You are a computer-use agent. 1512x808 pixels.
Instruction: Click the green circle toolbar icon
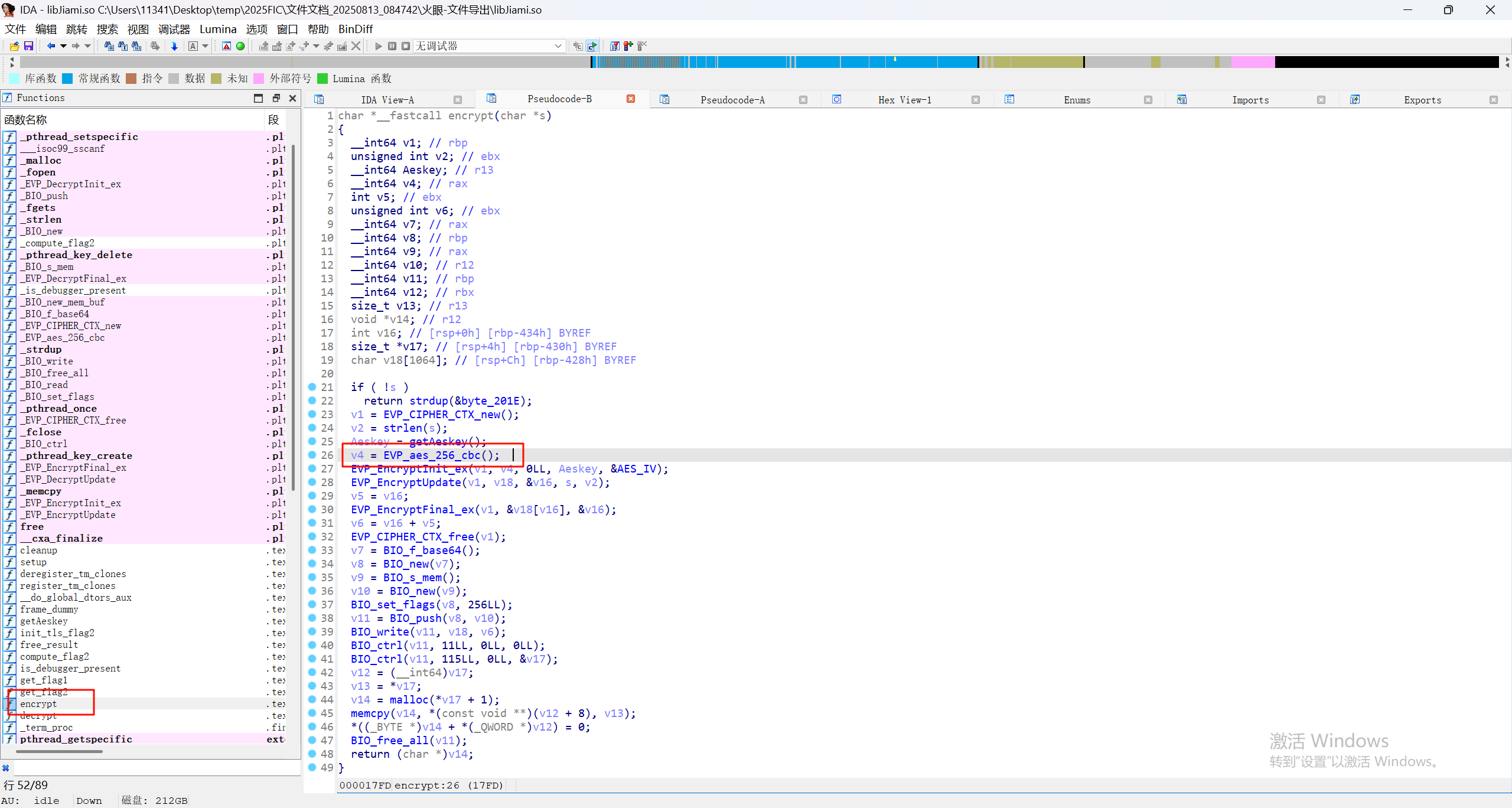[x=240, y=46]
